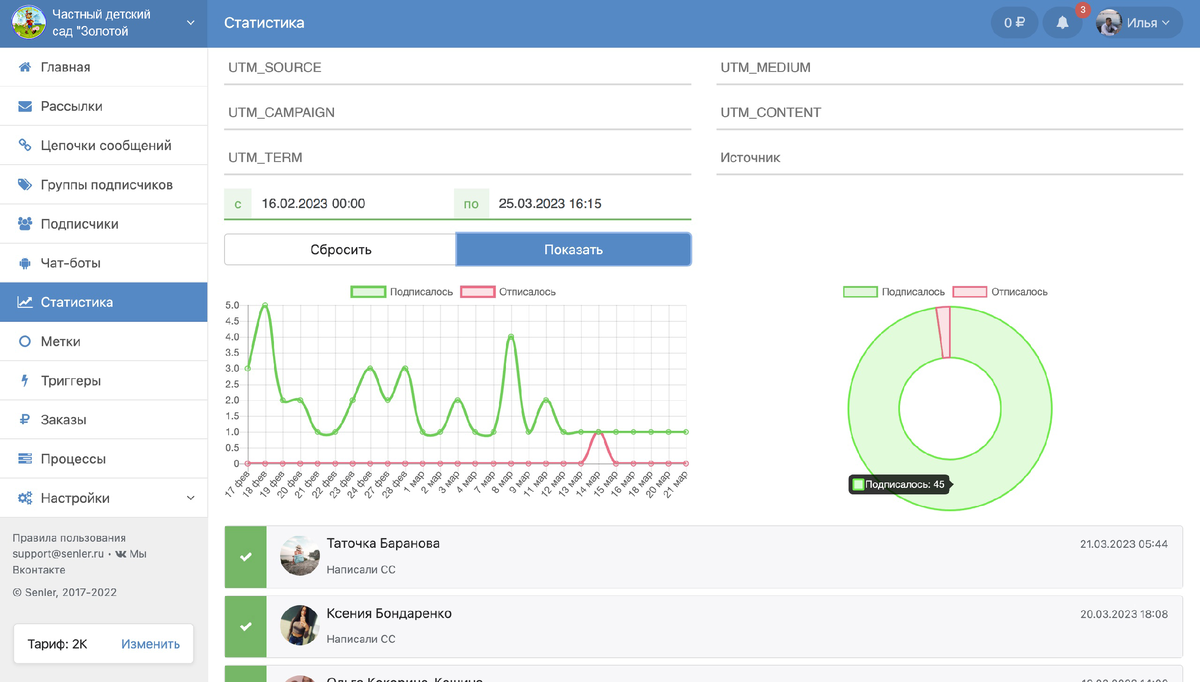This screenshot has width=1200, height=682.
Task: Open Подписчики in sidebar menu
Action: [104, 224]
